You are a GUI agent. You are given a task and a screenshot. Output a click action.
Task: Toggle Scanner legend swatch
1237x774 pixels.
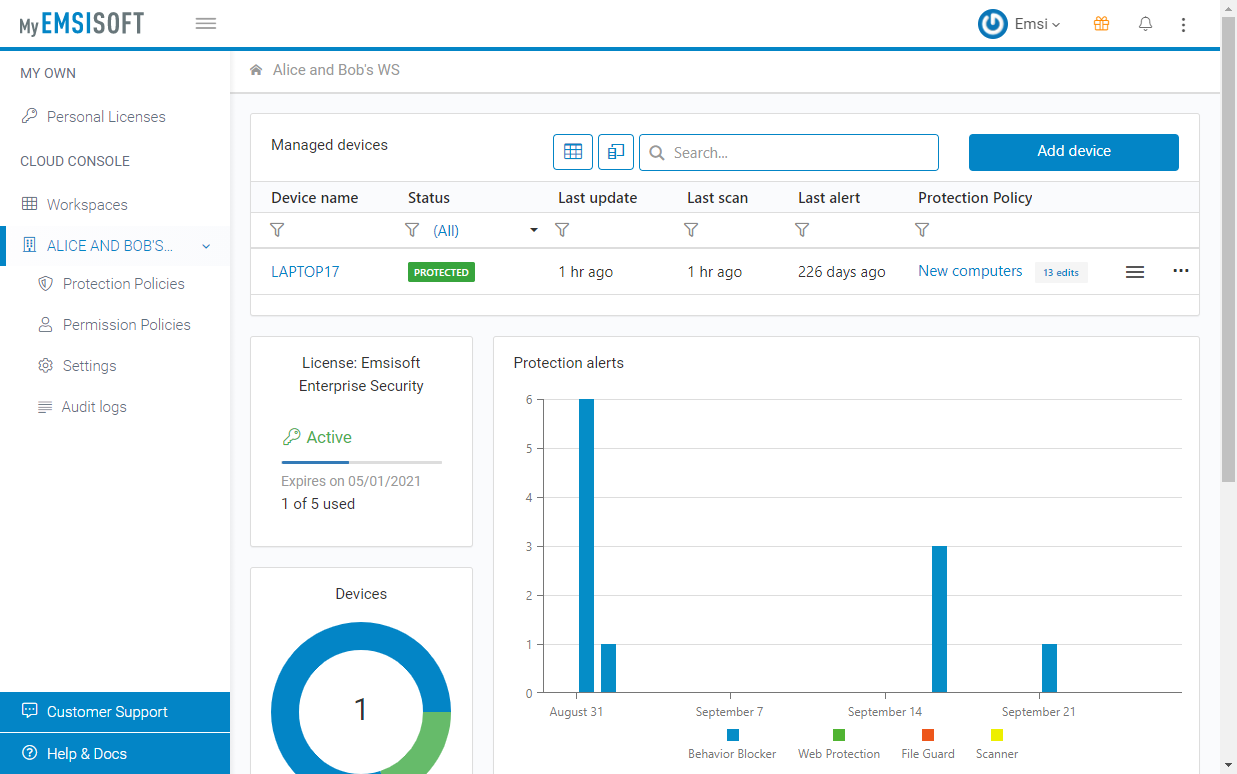[997, 735]
